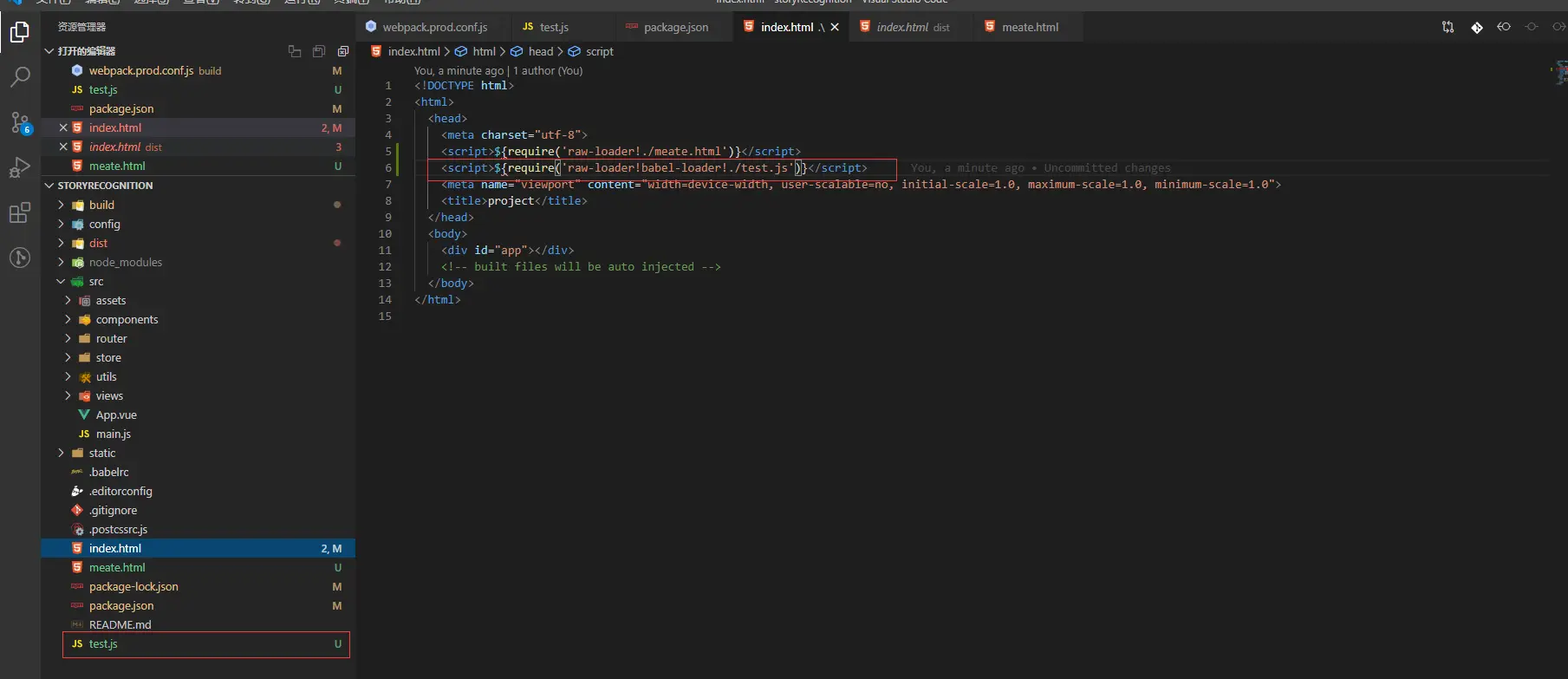Open .postcssrc.js from the file tree
Screen dimensions: 1568x679
pyautogui.click(x=198, y=529)
